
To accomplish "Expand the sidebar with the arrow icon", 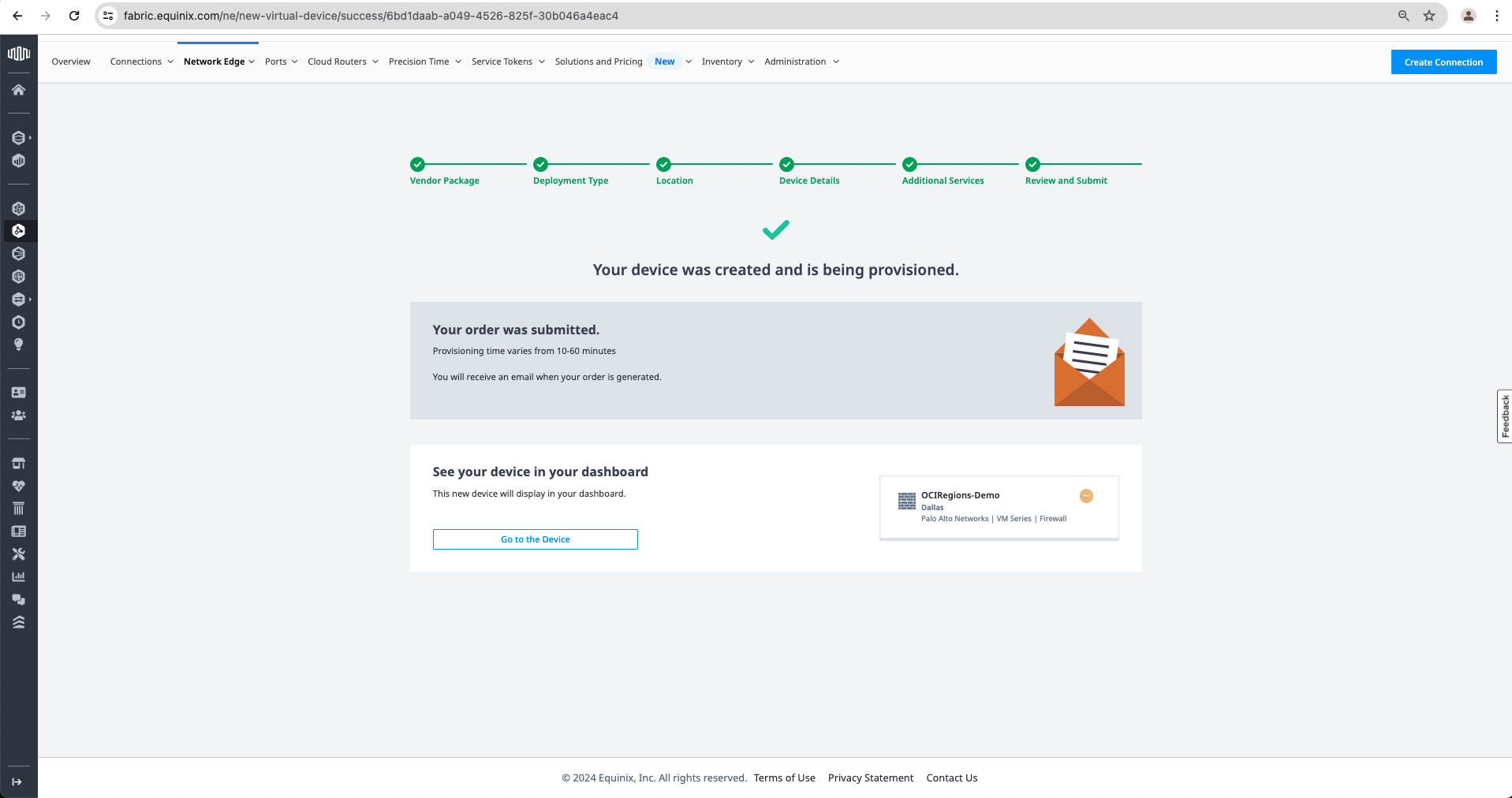I will tap(17, 781).
